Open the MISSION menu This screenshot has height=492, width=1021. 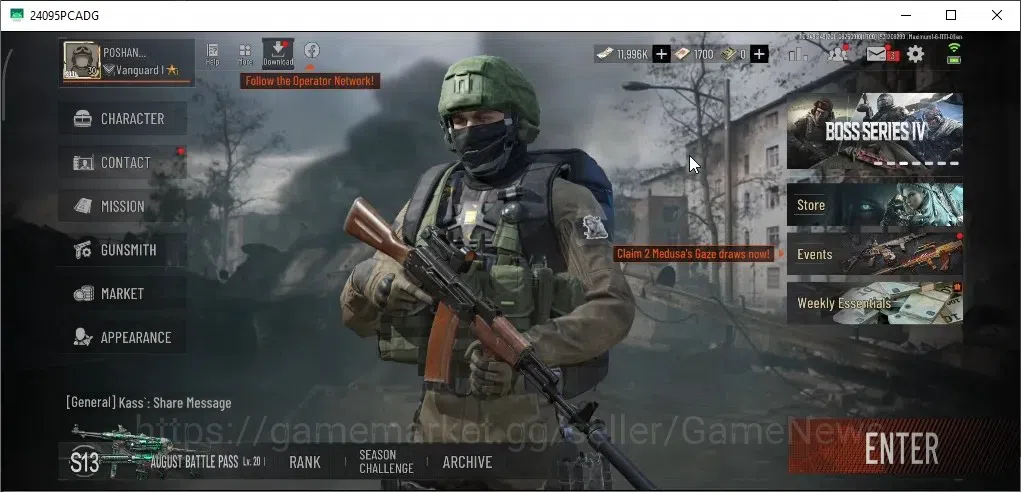coord(123,206)
